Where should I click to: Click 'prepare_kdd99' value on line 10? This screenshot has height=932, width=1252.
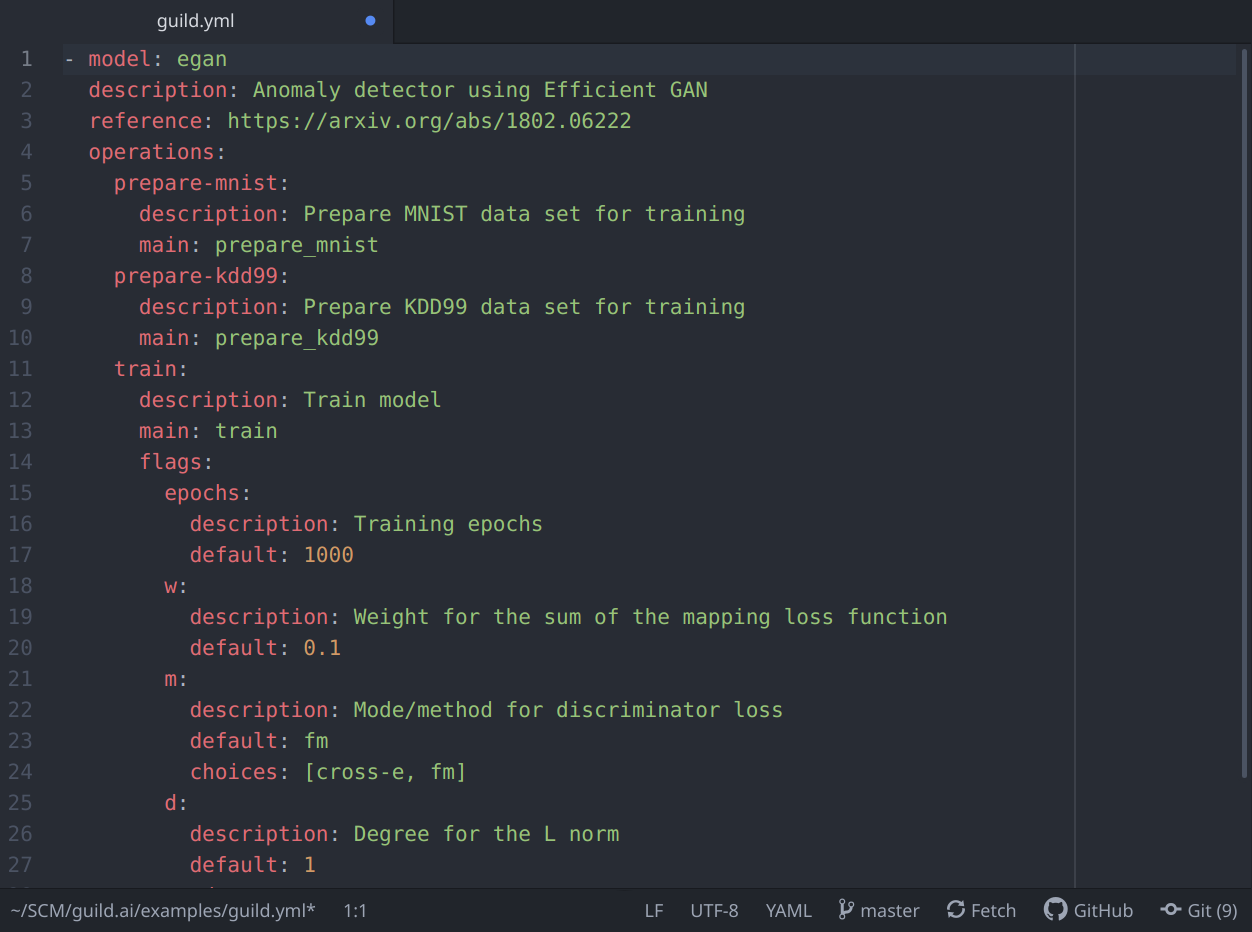[297, 338]
